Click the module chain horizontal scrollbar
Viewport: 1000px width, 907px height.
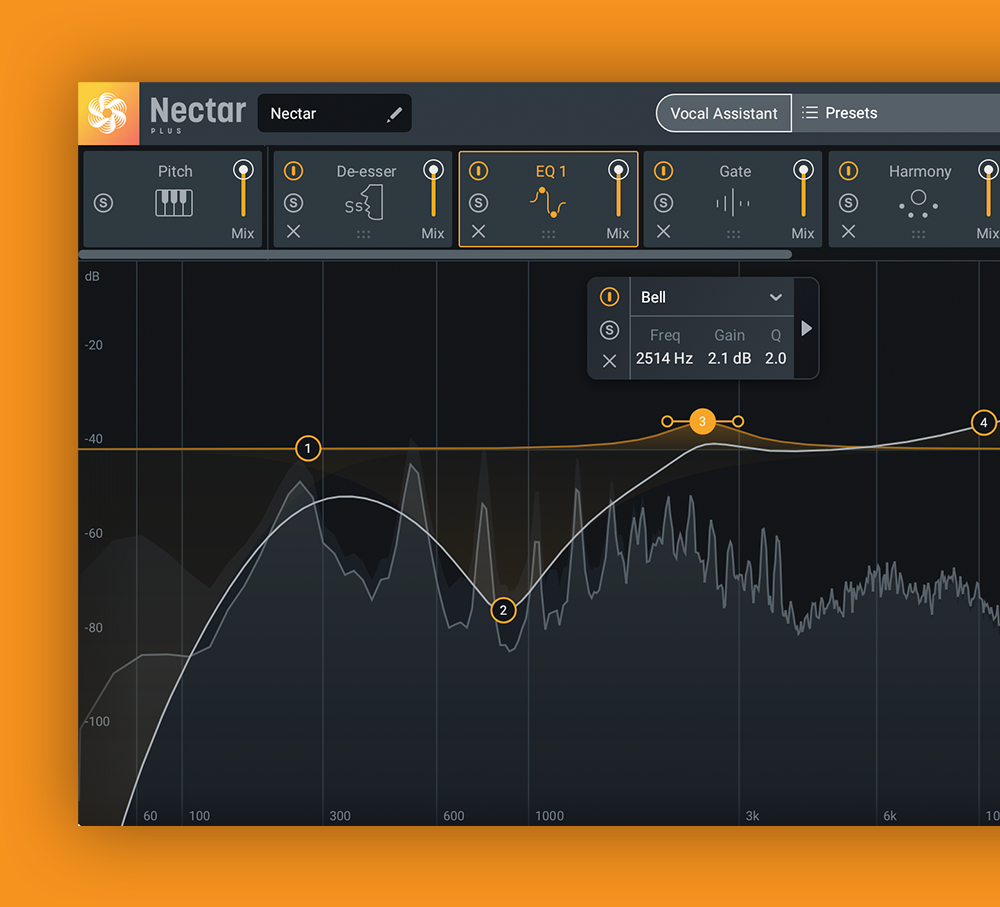click(435, 254)
